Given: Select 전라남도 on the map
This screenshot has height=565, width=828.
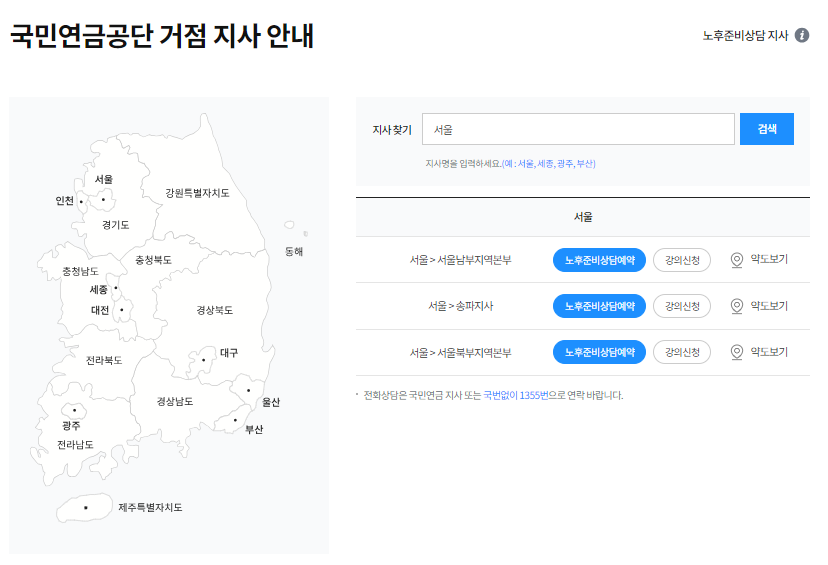Looking at the screenshot, I should tap(75, 445).
